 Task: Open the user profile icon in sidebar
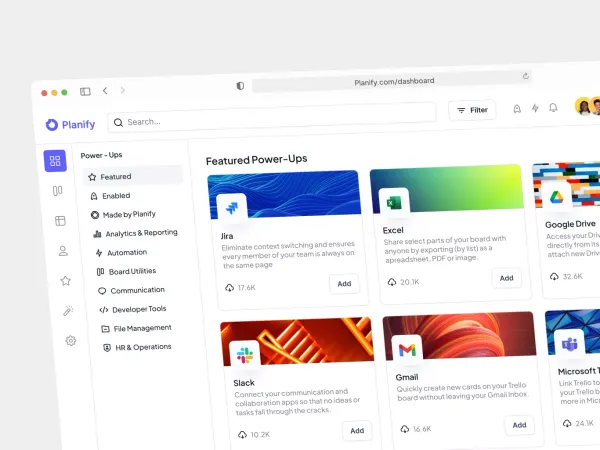[x=63, y=251]
